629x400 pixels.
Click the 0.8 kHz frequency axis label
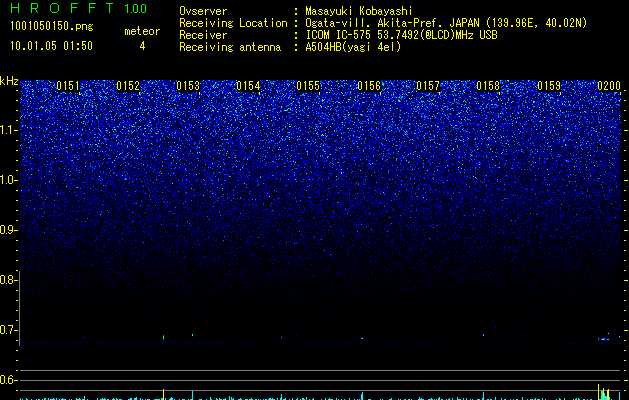tap(8, 280)
